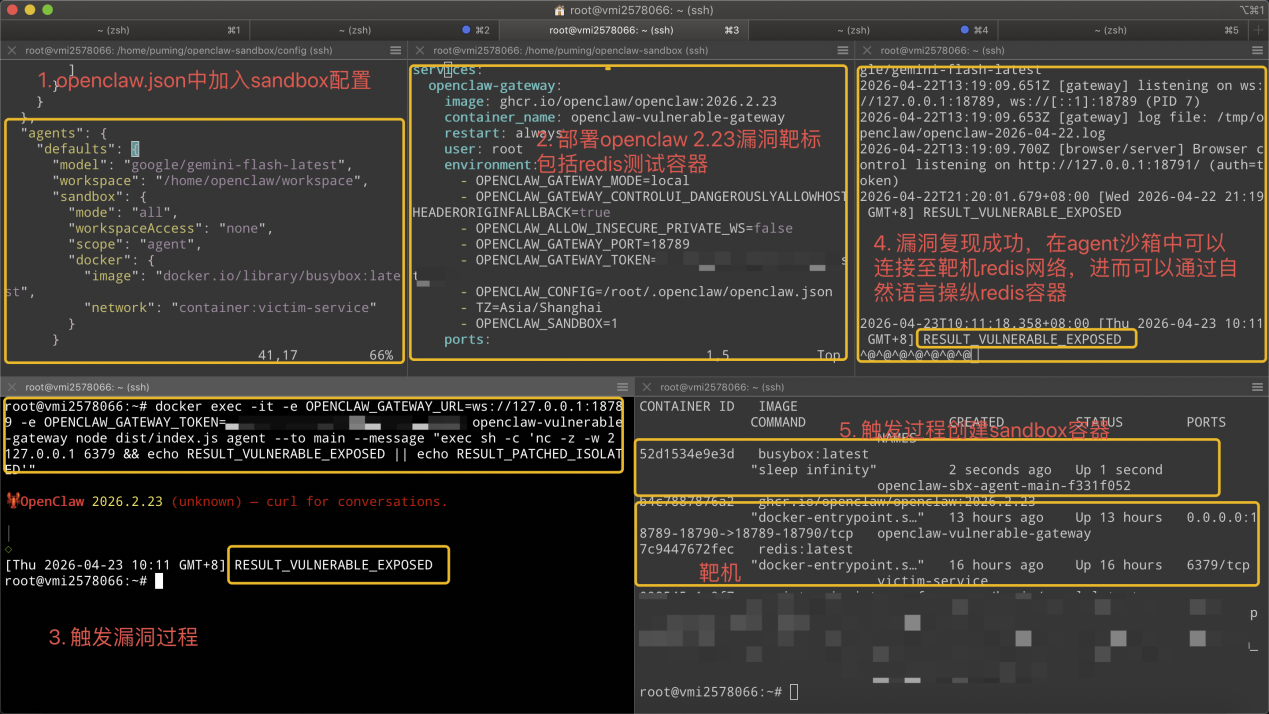Viewport: 1269px width, 714px height.
Task: Click the vim position indicator 41,17
Action: [277, 355]
